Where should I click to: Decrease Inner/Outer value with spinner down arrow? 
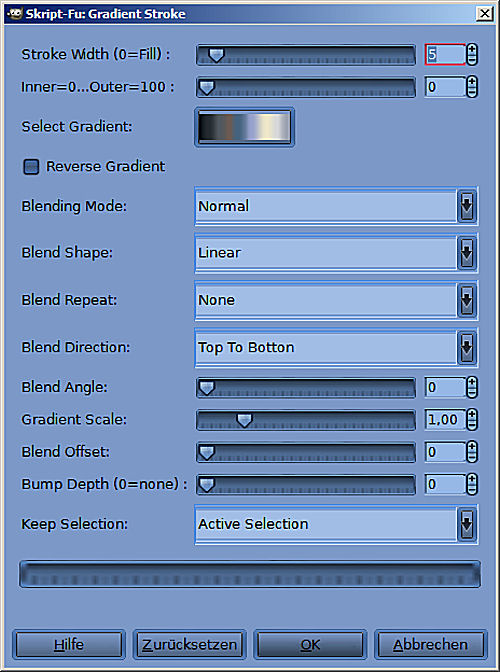coord(472,92)
